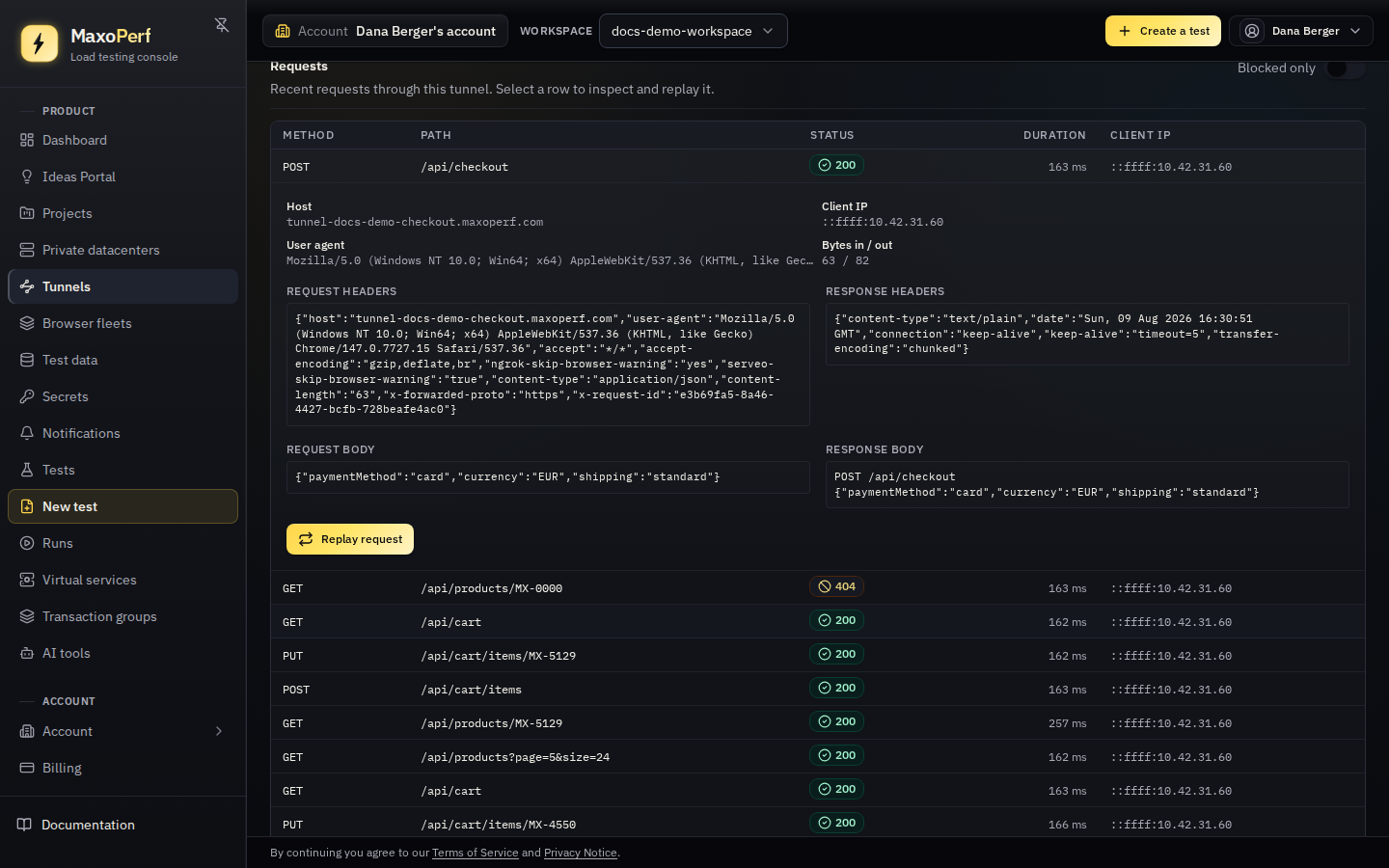
Task: Click the 404 status badge
Action: point(836,586)
